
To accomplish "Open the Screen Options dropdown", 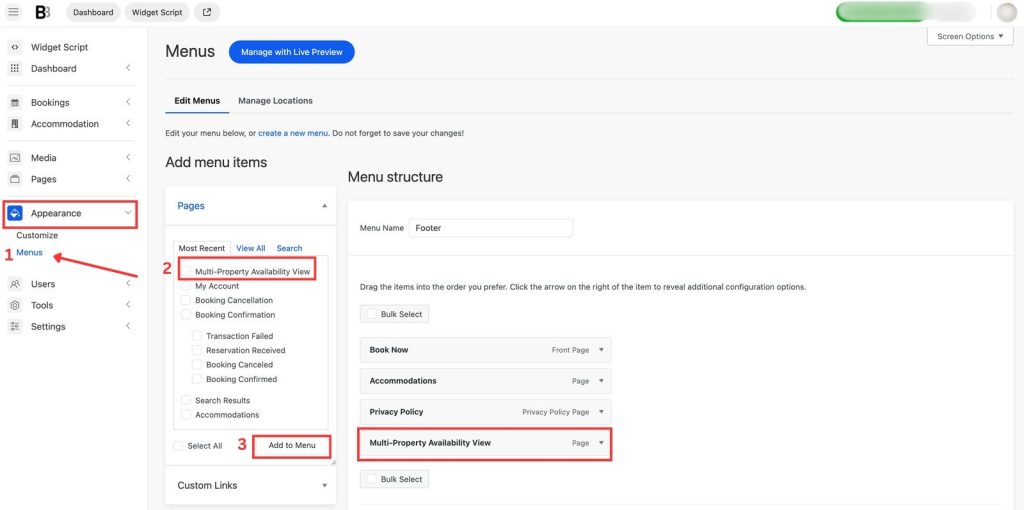I will point(970,37).
